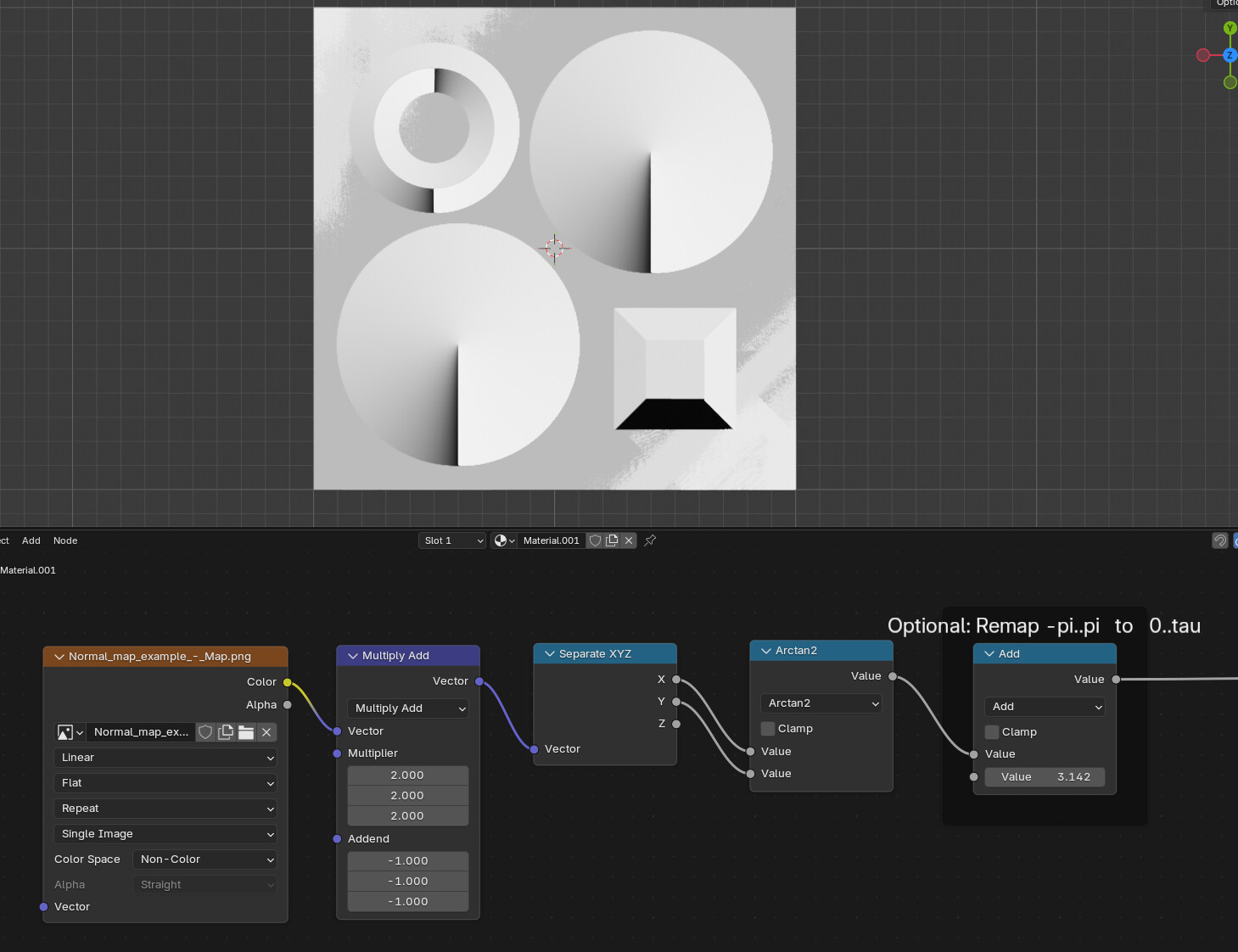
Task: Toggle the Clamp checkbox in the Arctan2 node
Action: pyautogui.click(x=768, y=729)
